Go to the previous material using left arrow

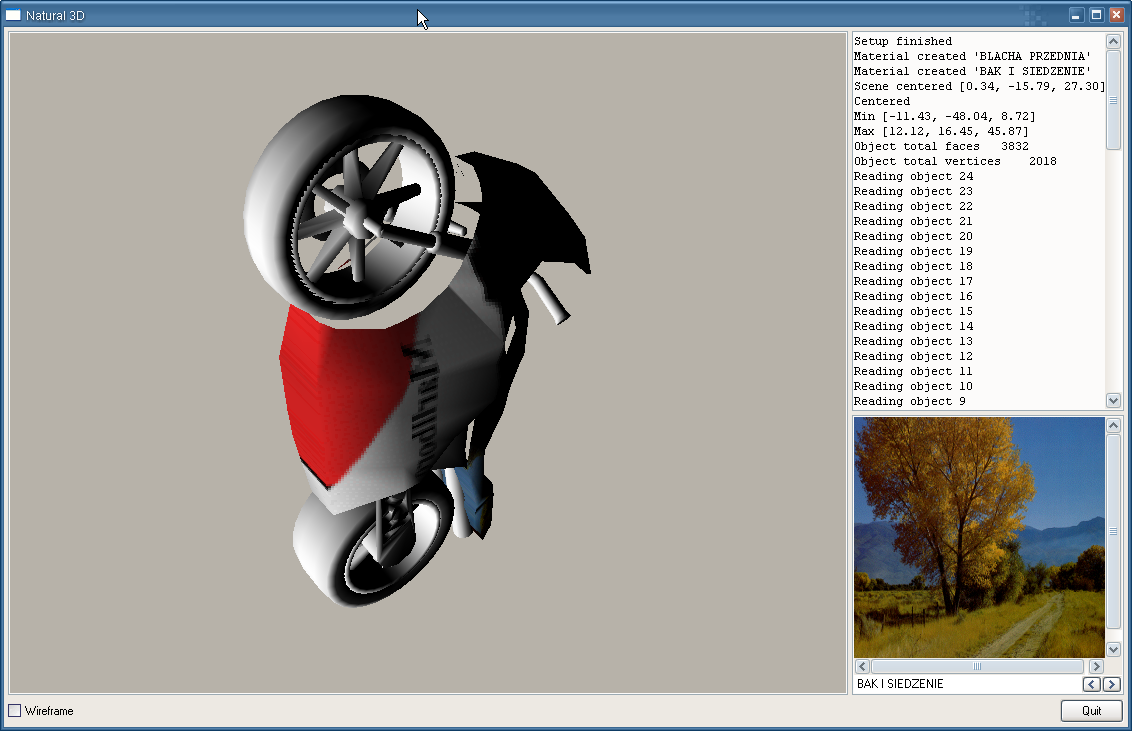click(x=1092, y=685)
